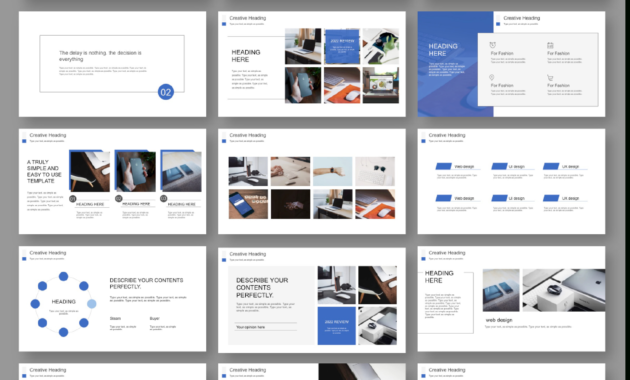Click the 'Steam' label on the diagram slide
Image resolution: width=630 pixels, height=380 pixels.
115,319
